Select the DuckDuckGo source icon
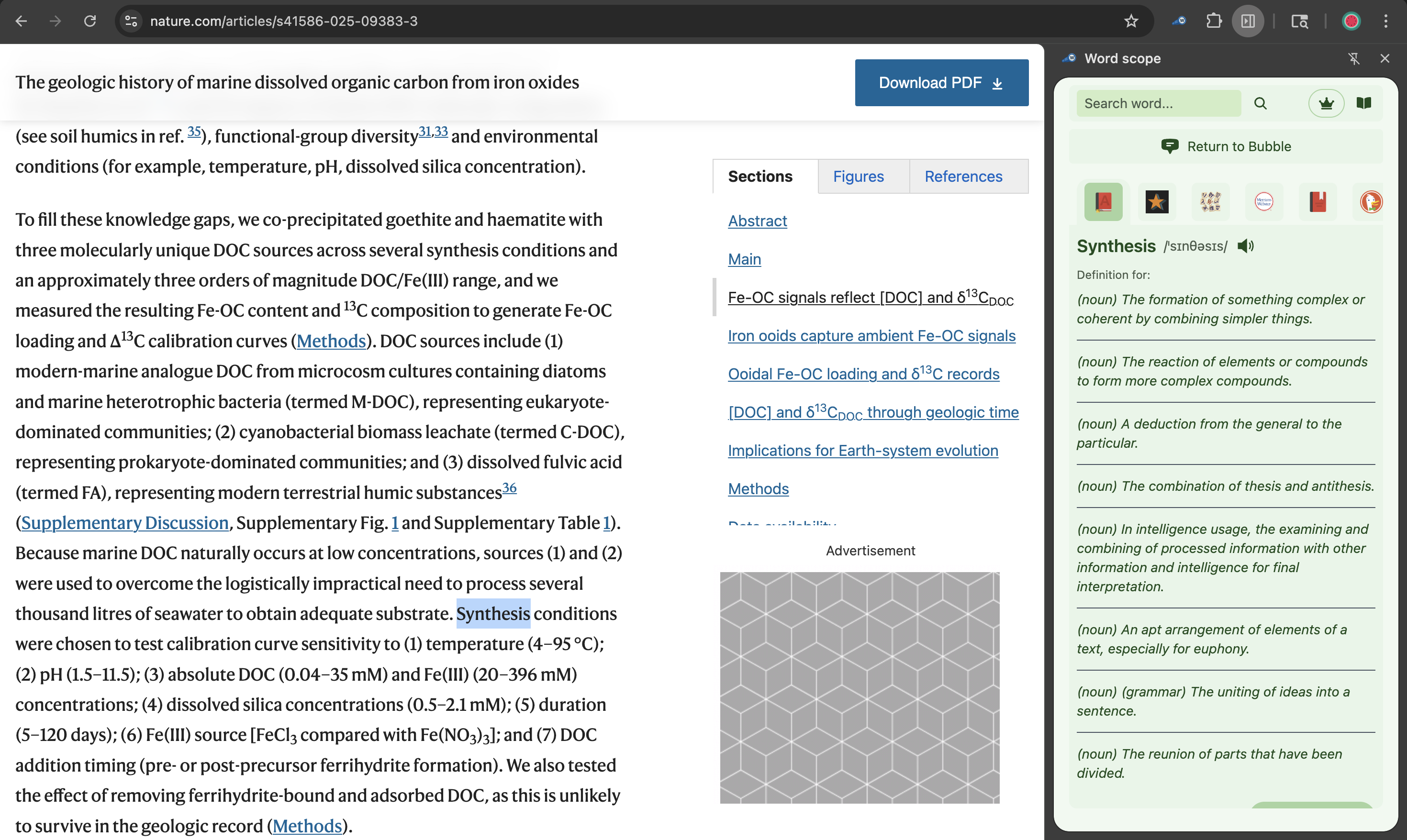The width and height of the screenshot is (1407, 840). (x=1370, y=201)
